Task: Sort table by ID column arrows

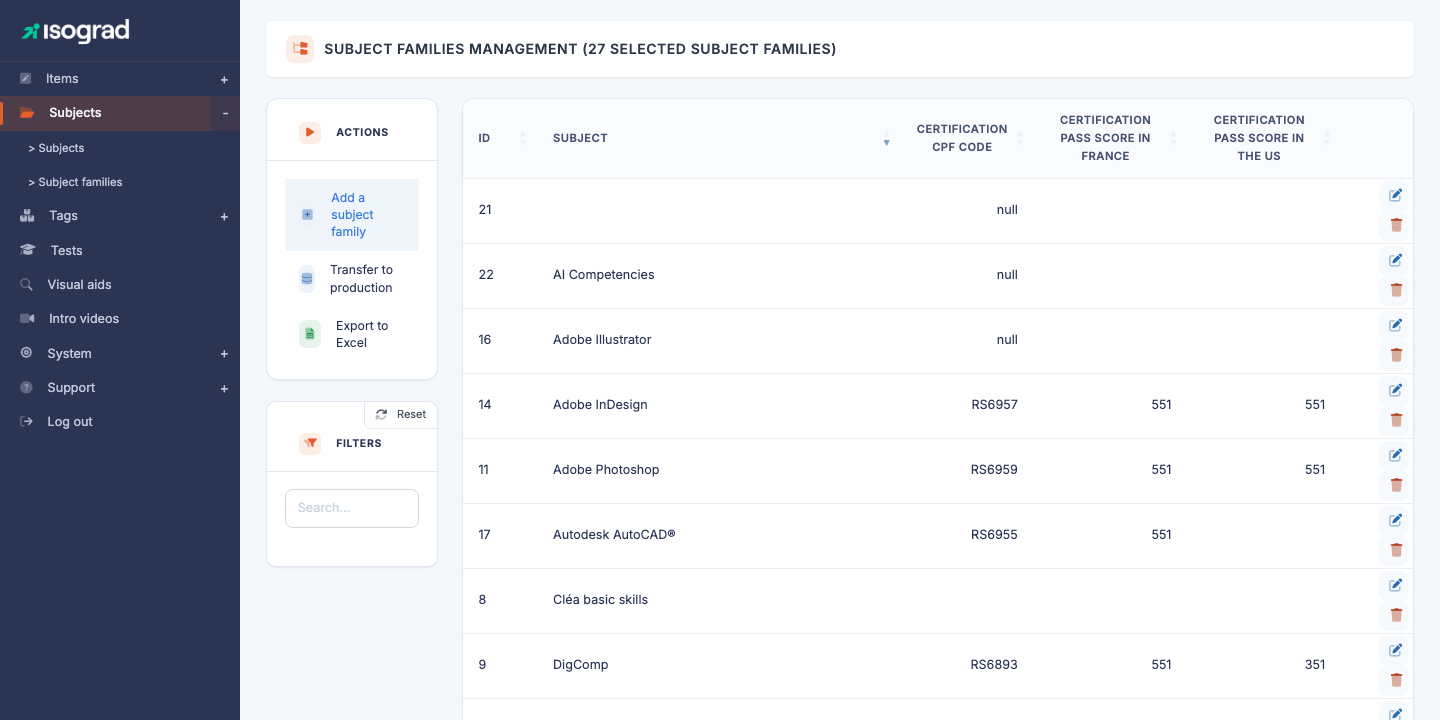Action: (x=522, y=138)
